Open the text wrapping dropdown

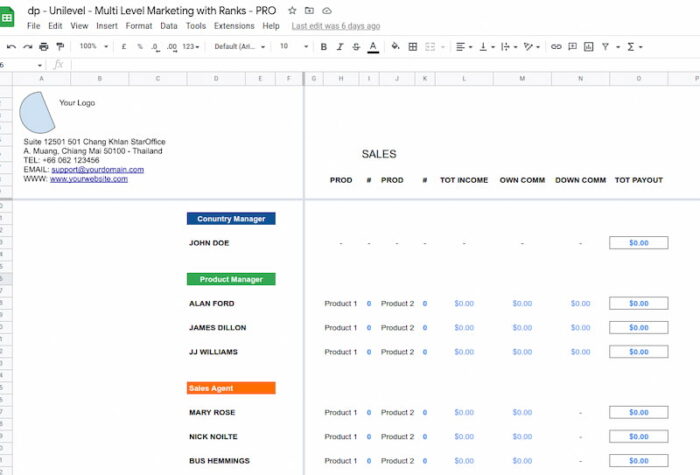(509, 46)
